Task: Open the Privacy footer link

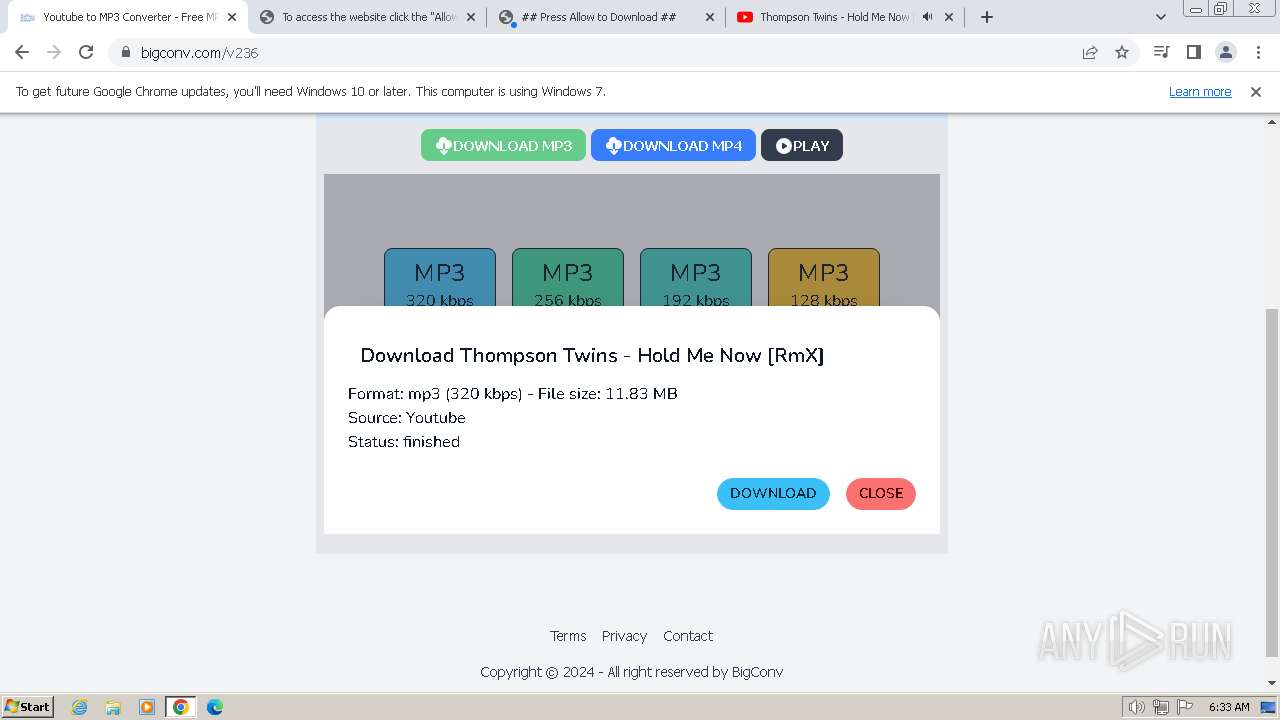Action: click(x=624, y=636)
